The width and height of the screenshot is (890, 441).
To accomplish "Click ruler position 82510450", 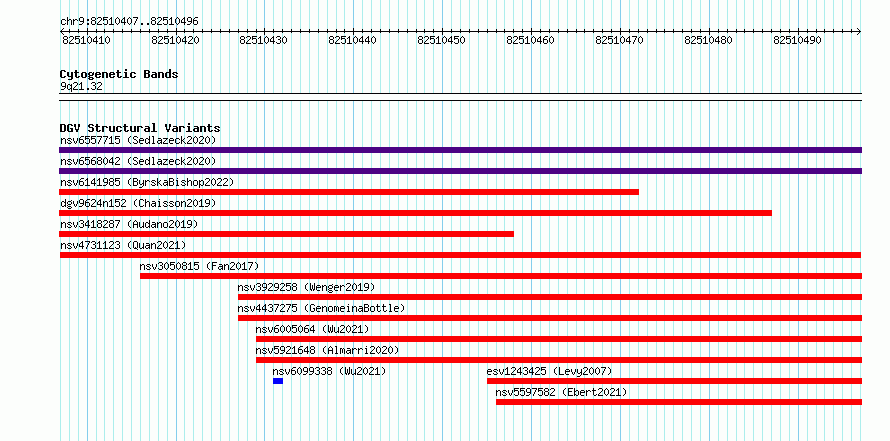I will (442, 40).
